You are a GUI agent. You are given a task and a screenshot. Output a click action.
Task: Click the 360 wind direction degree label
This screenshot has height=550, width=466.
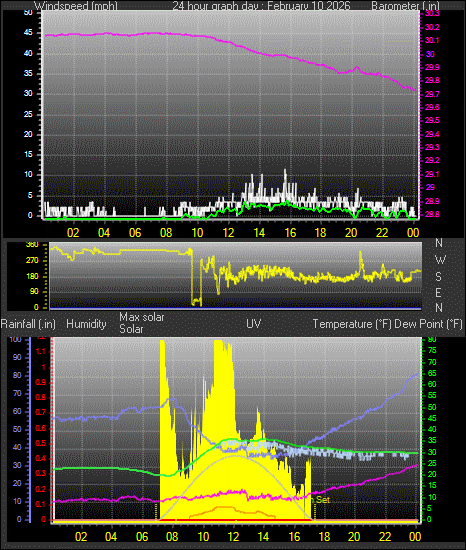(x=32, y=244)
